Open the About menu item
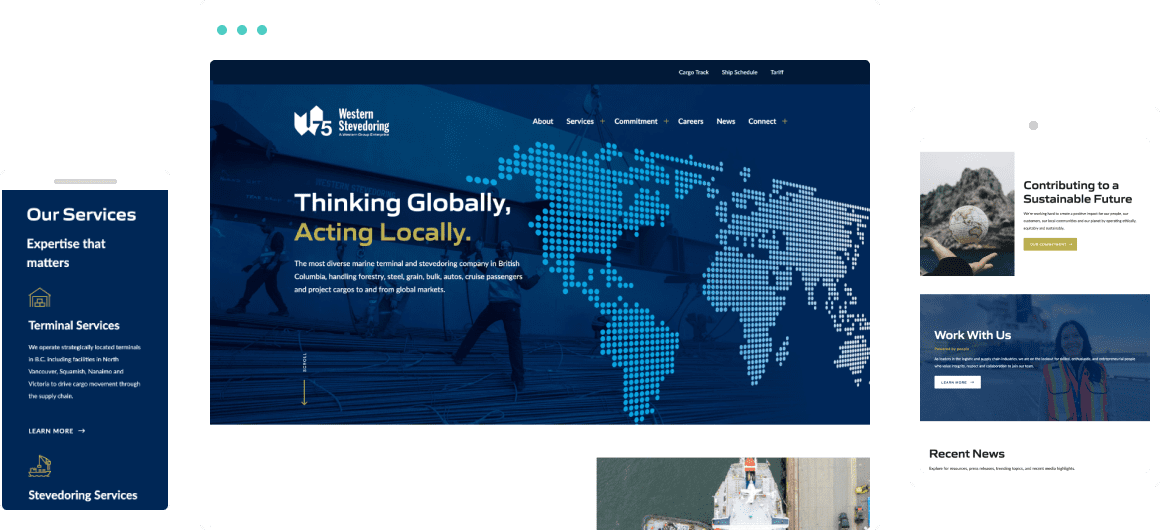Image resolution: width=1160 pixels, height=530 pixels. click(x=543, y=121)
